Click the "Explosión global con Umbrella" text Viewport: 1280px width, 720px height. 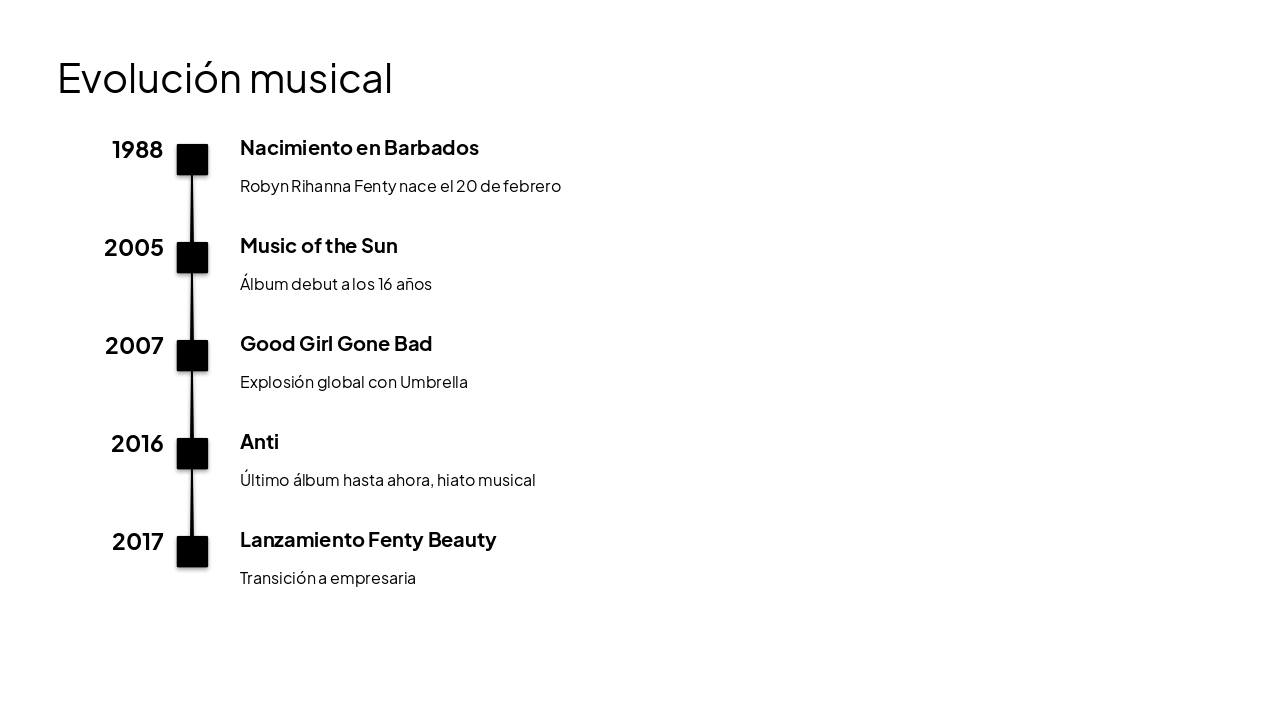click(354, 382)
